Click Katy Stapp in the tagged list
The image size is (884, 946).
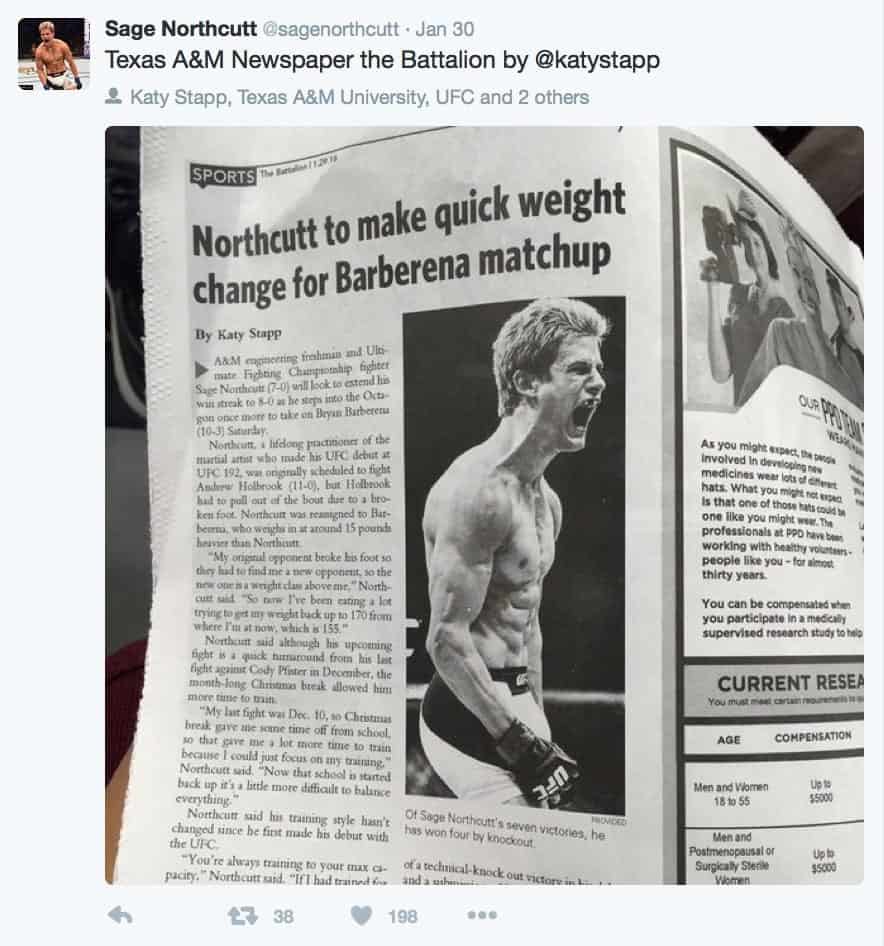point(179,97)
